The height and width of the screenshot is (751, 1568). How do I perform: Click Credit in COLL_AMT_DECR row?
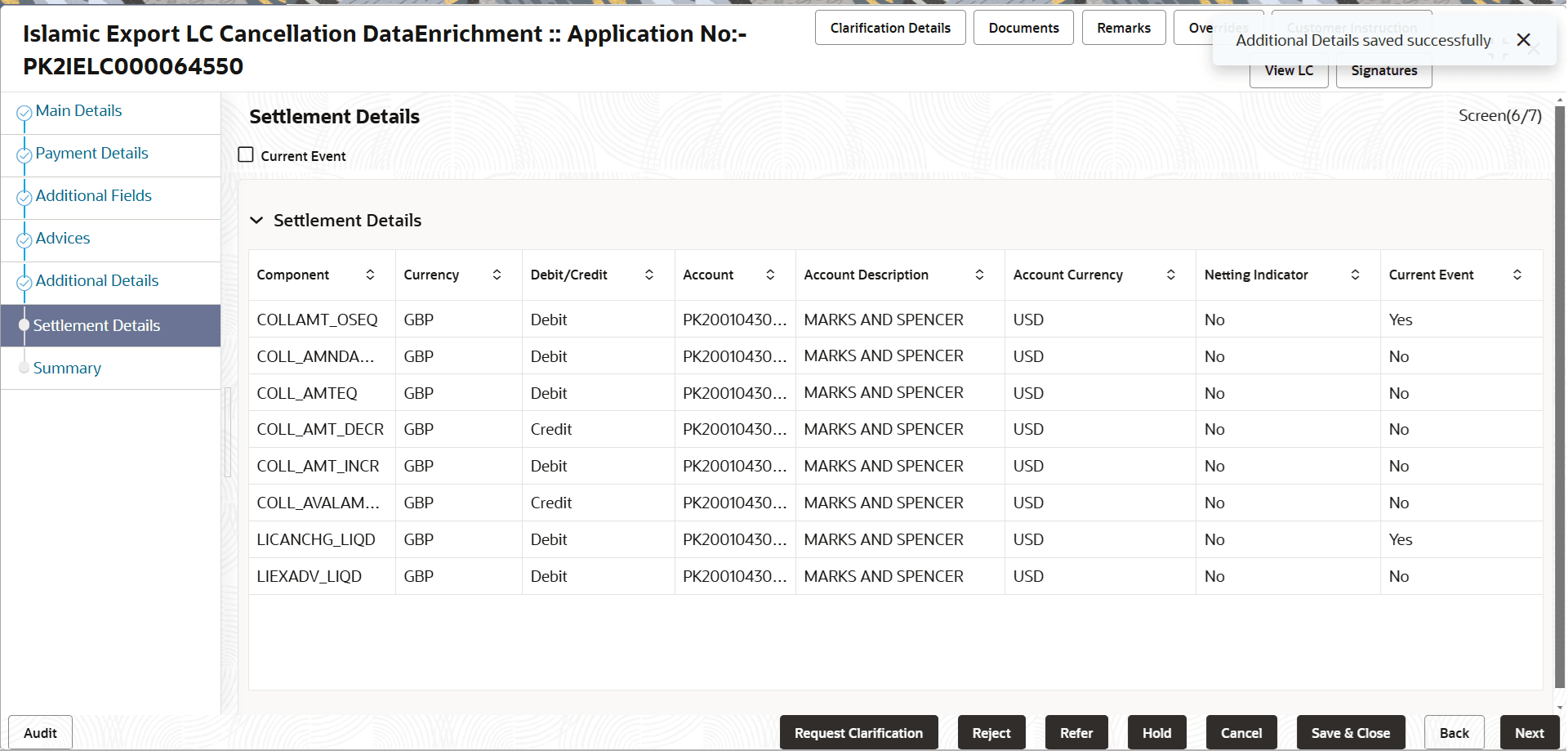(551, 430)
